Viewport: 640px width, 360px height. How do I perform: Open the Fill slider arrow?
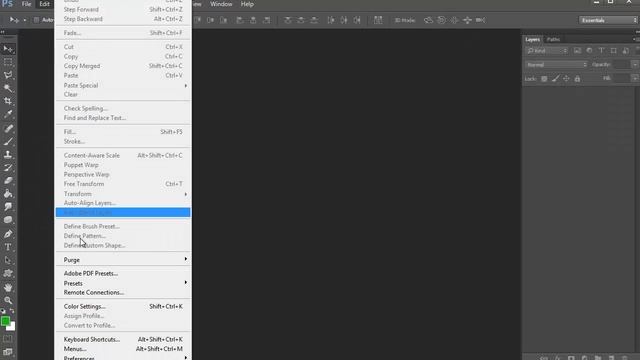coord(635,78)
